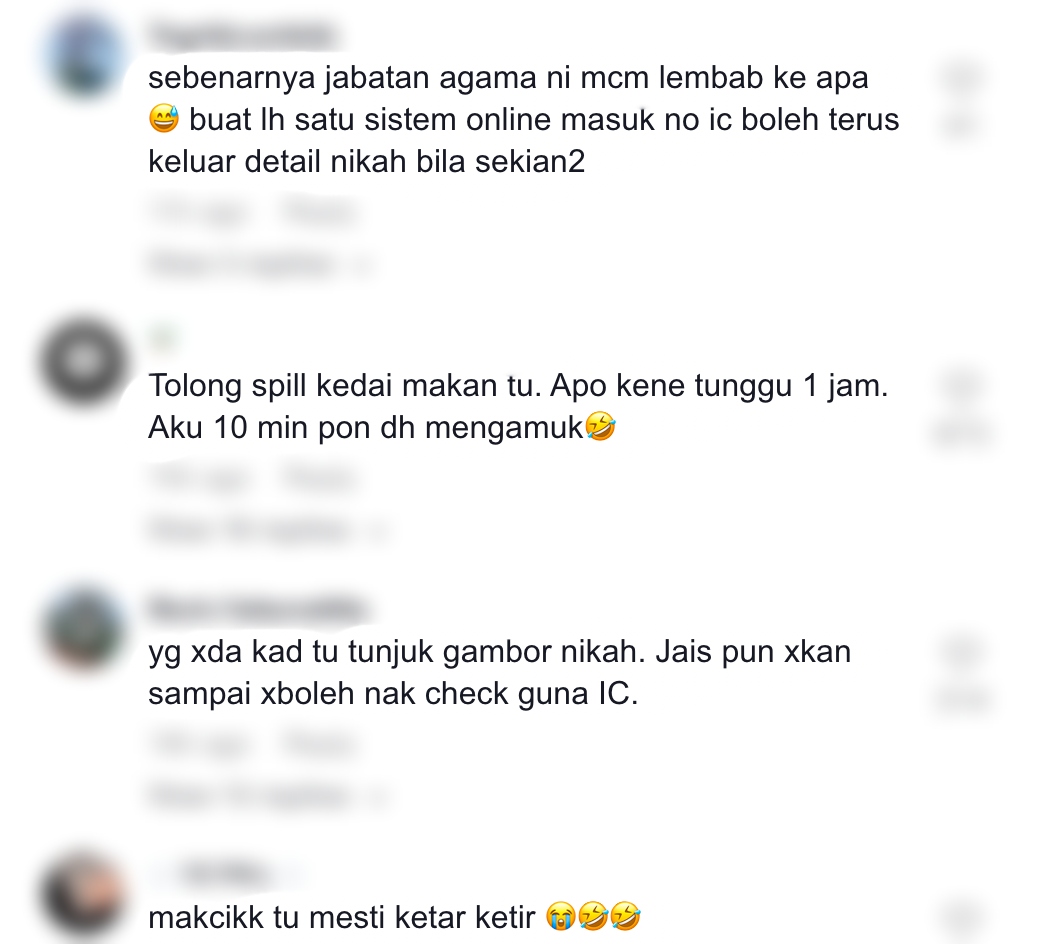The height and width of the screenshot is (944, 1040).
Task: Select the comment text 'makcikk tu mesti ketar ketir'
Action: 342,918
